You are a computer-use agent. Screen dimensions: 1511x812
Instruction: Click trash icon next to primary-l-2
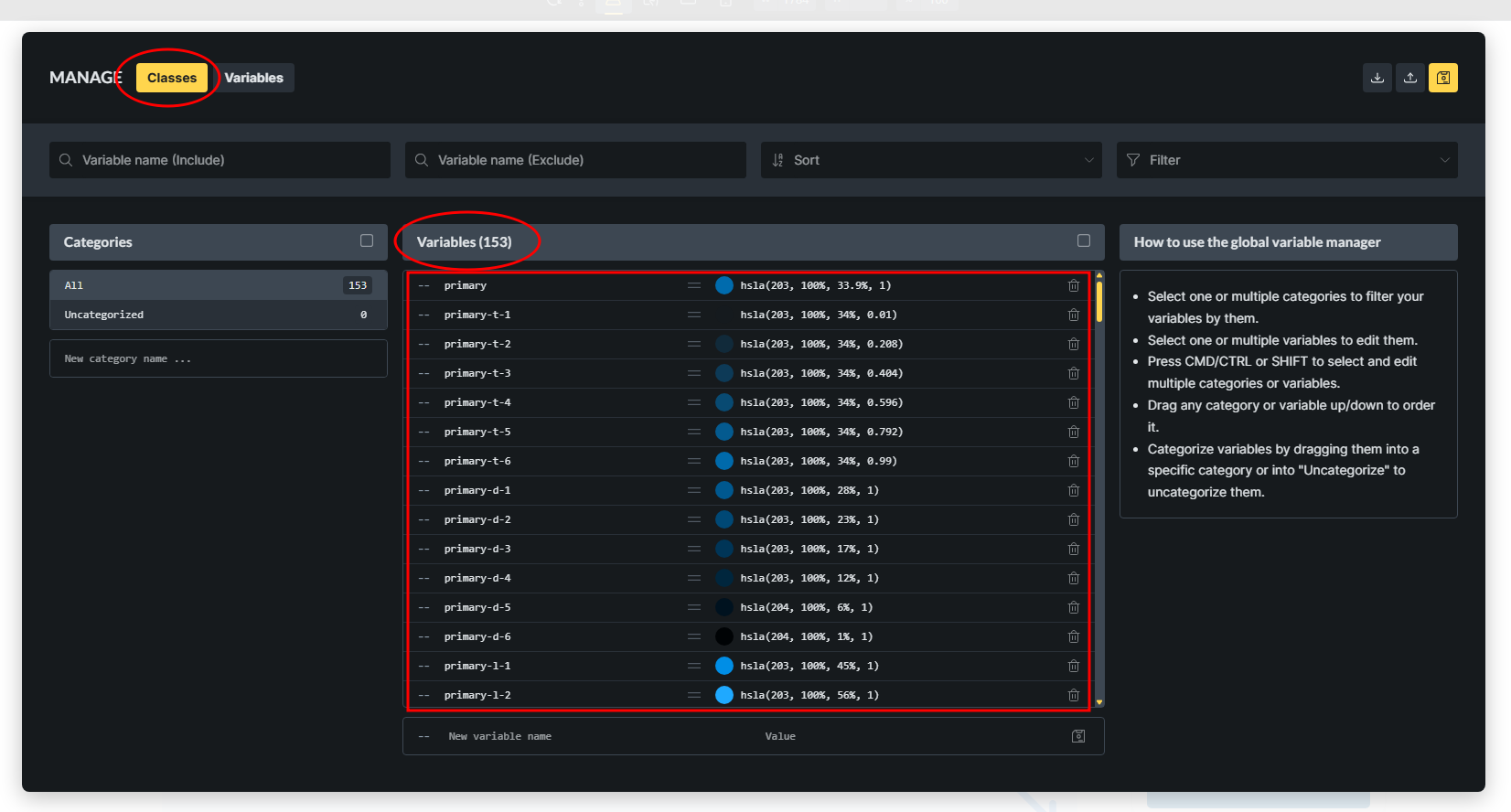point(1074,695)
